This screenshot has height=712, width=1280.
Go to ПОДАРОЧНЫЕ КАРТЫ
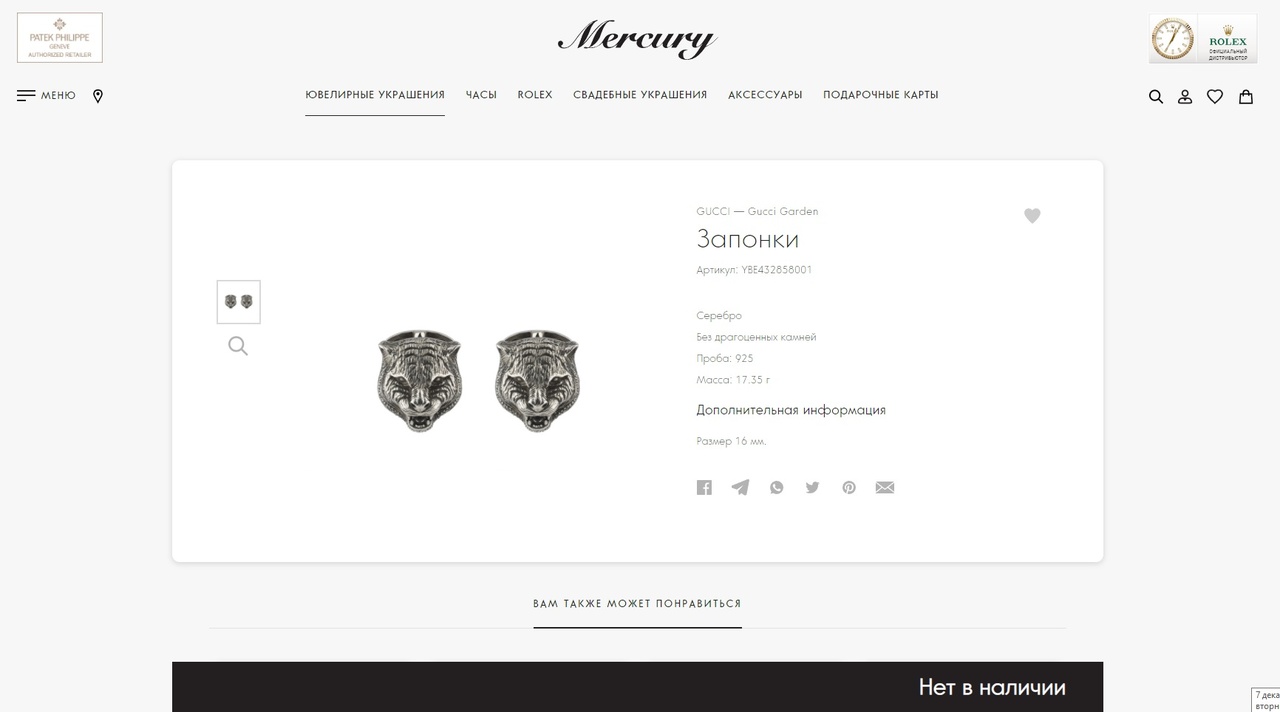[881, 95]
